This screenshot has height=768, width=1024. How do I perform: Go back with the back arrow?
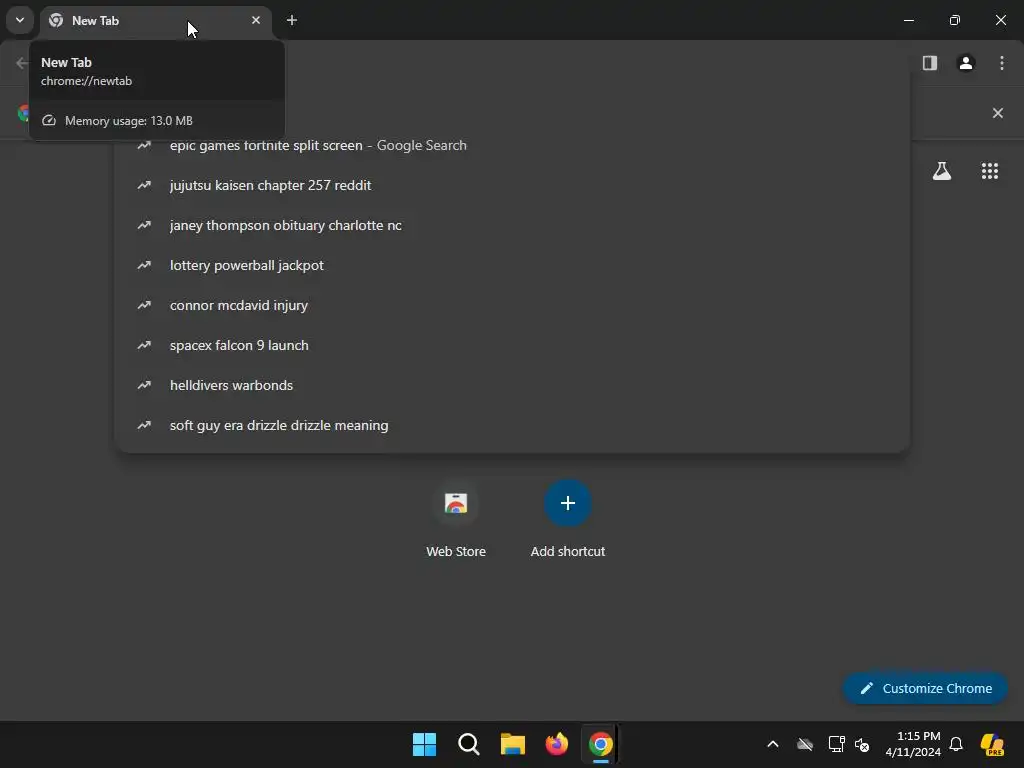pyautogui.click(x=22, y=63)
